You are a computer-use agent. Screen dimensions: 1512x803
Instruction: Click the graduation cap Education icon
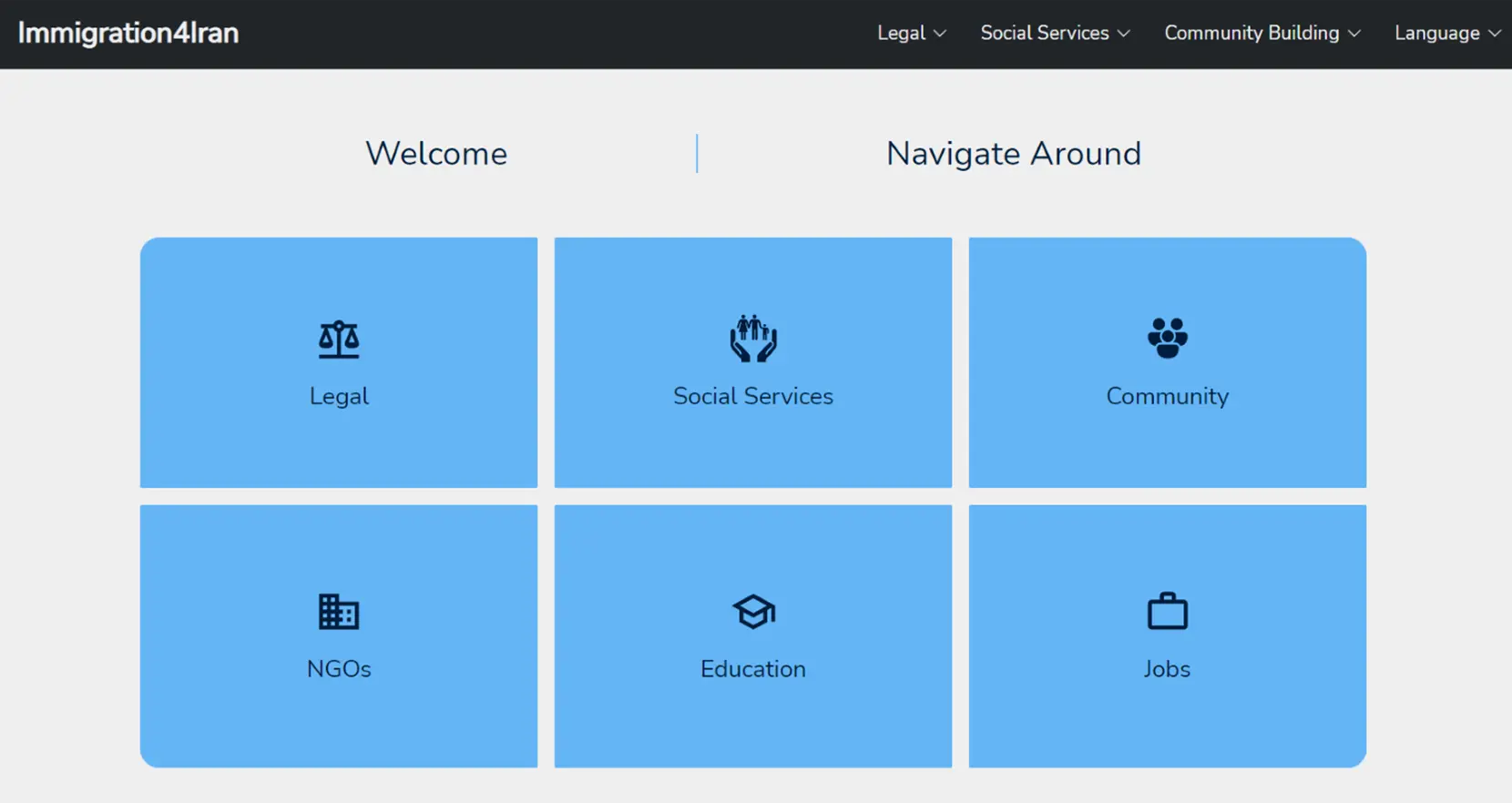tap(752, 612)
